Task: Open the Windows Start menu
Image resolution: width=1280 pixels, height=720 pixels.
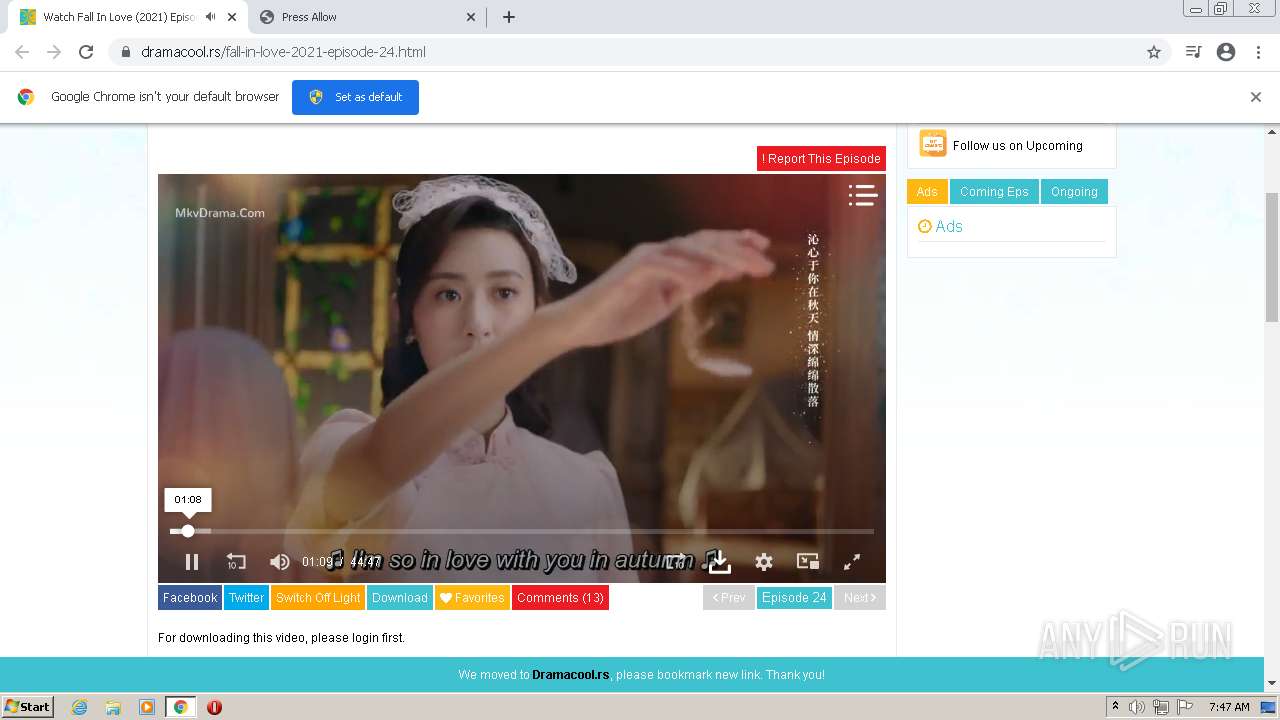Action: (x=27, y=707)
